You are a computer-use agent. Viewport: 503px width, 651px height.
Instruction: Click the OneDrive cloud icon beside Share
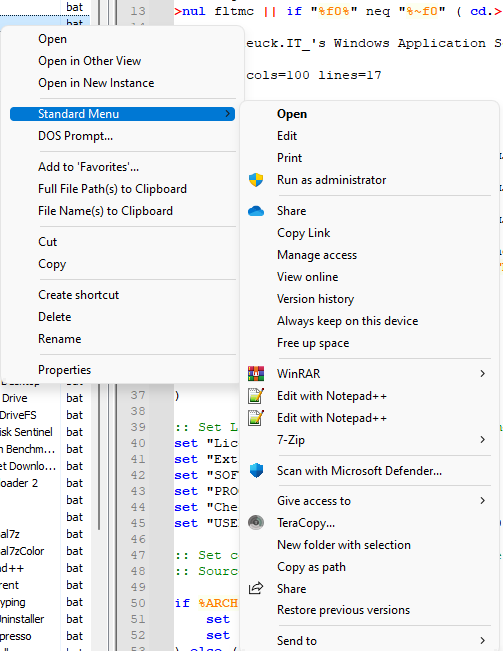256,211
